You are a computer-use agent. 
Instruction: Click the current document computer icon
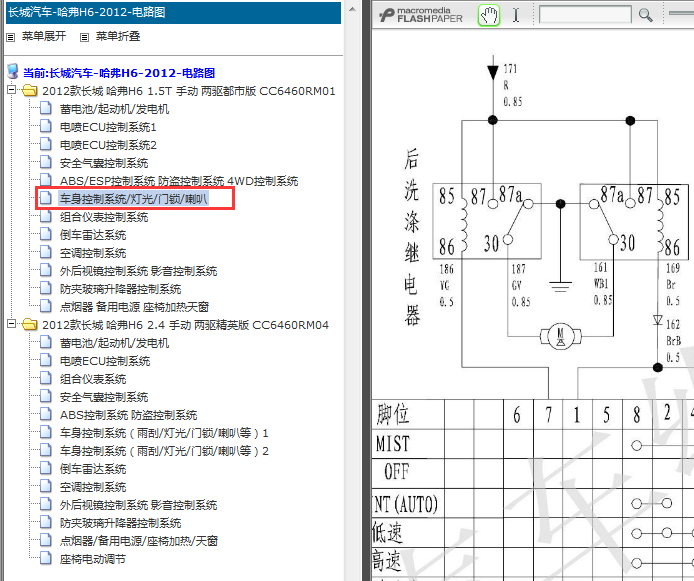click(x=13, y=71)
